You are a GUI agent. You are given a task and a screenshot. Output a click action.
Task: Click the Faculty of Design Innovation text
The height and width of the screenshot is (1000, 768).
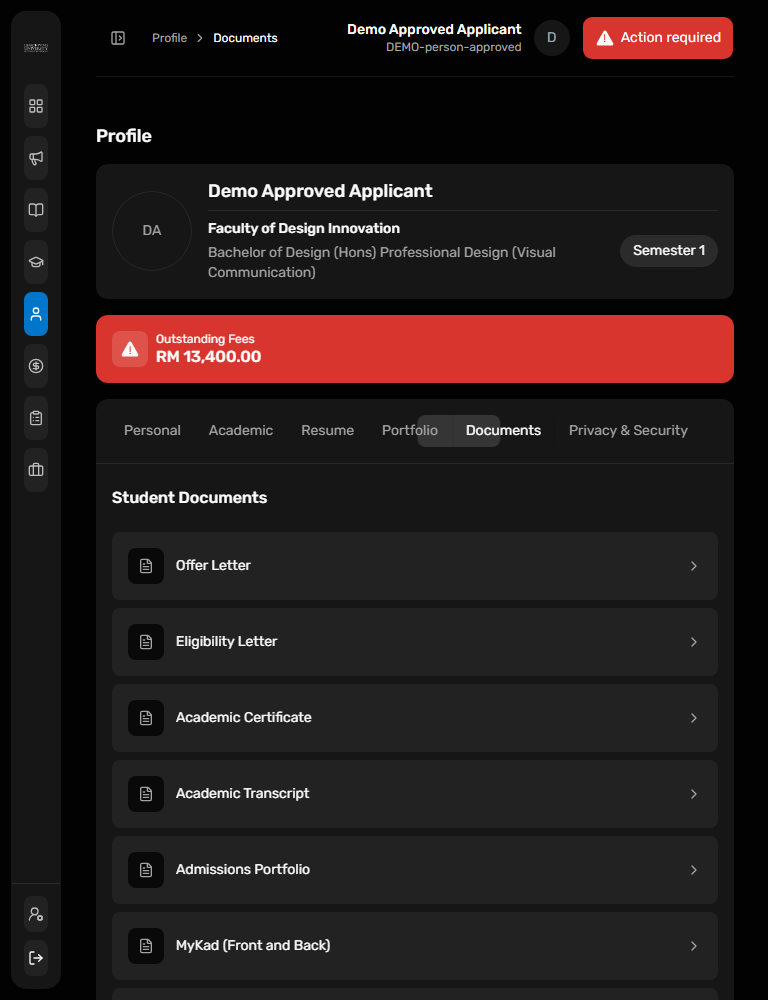(x=304, y=228)
